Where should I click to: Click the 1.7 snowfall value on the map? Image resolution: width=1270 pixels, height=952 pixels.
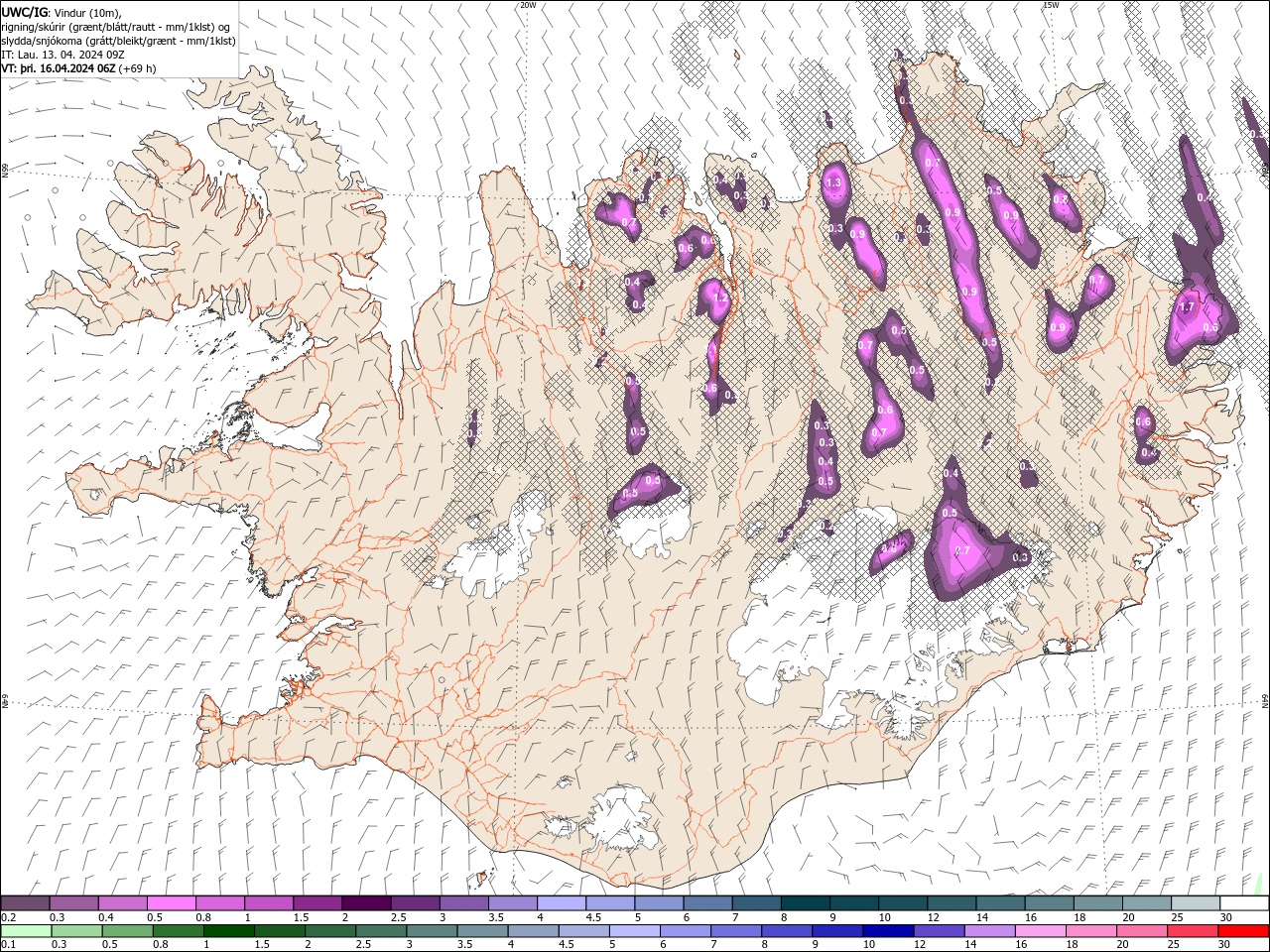pyautogui.click(x=1187, y=307)
